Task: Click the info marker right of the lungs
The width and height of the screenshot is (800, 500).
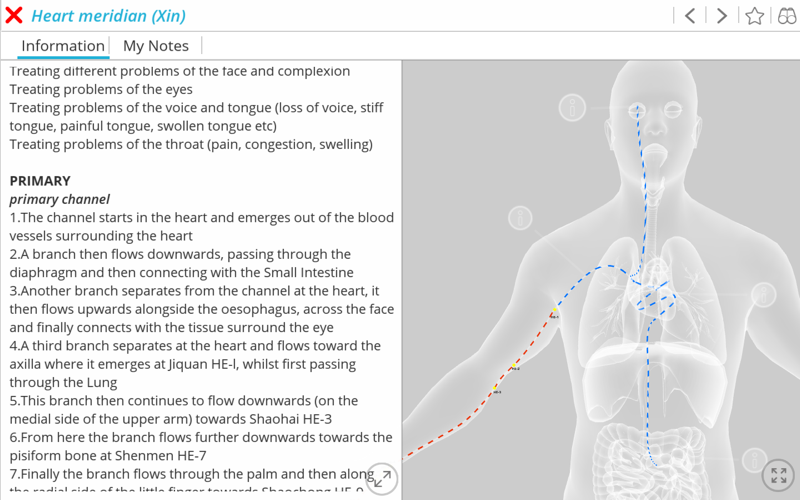Action: click(763, 295)
